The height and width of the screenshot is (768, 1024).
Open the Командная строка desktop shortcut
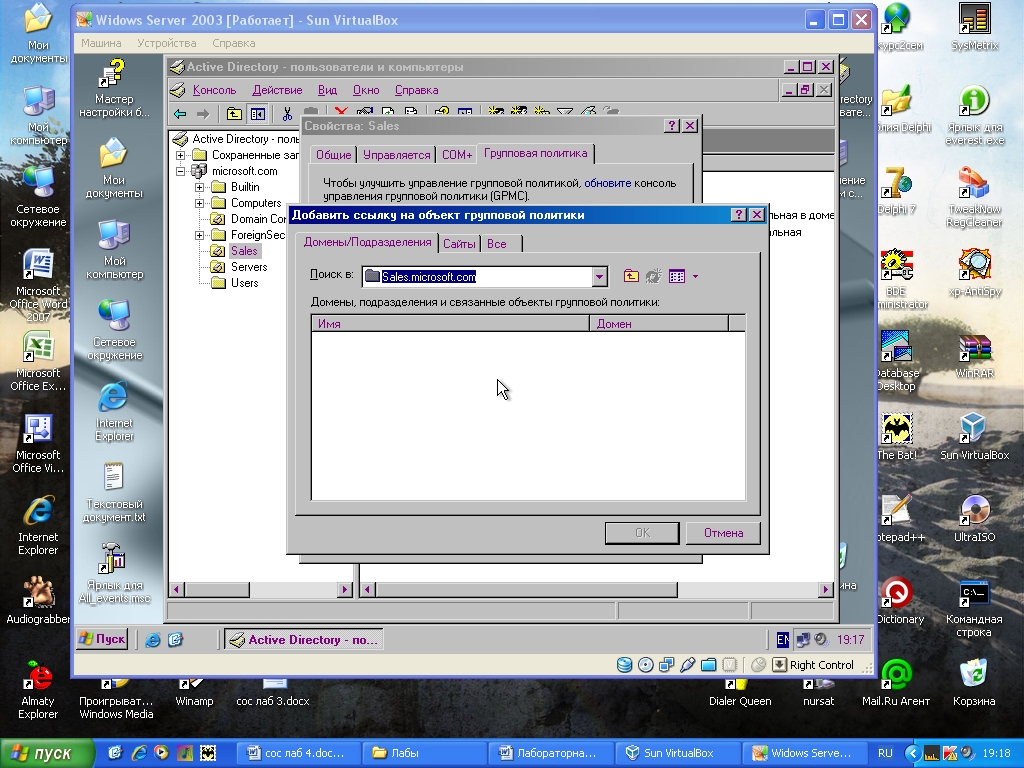(974, 609)
